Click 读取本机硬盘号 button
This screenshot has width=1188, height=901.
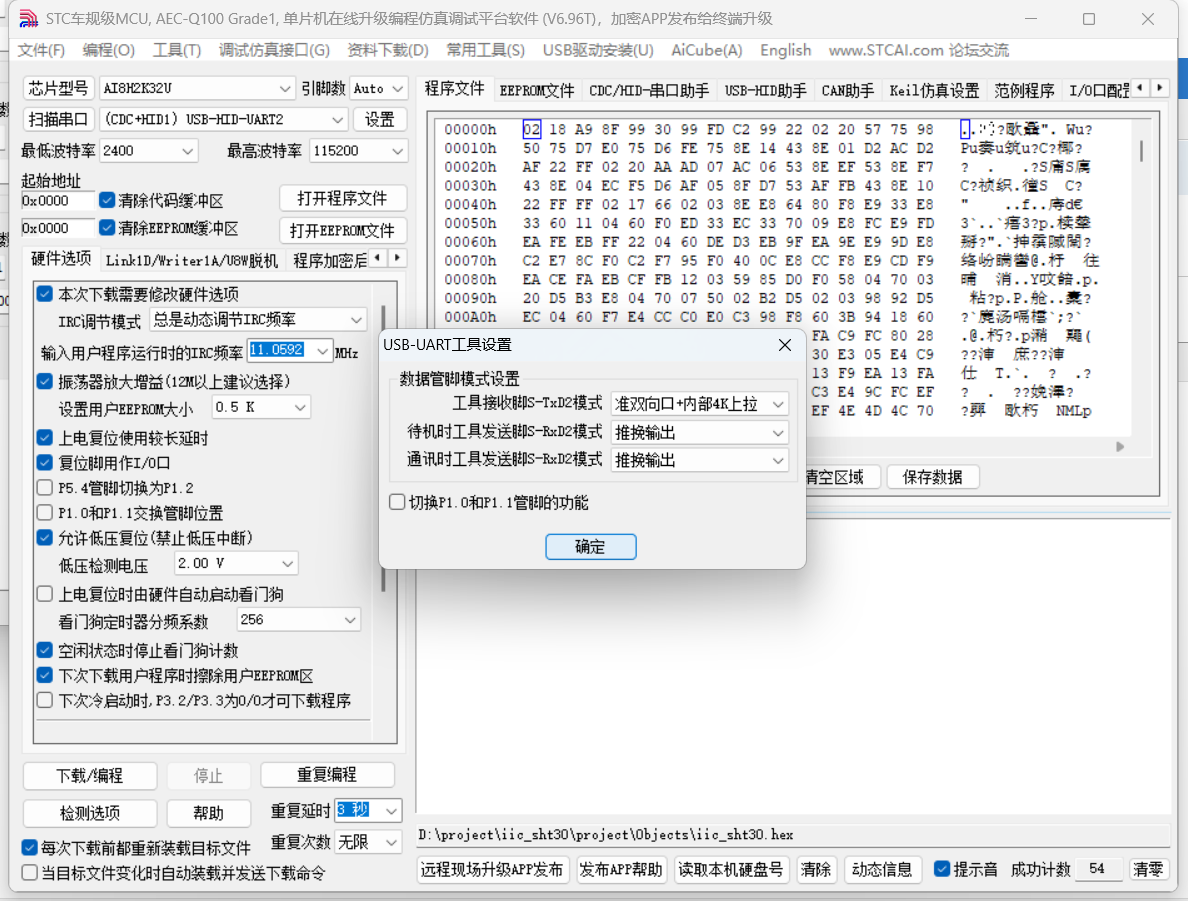[x=730, y=869]
